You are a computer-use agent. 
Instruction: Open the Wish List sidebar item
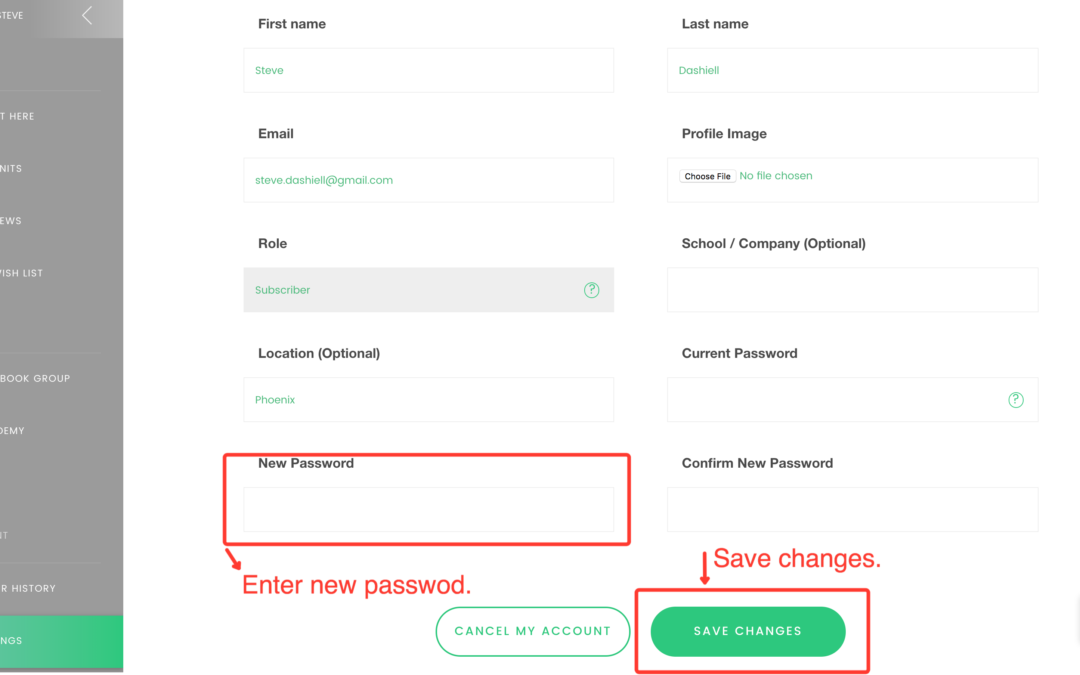(22, 273)
